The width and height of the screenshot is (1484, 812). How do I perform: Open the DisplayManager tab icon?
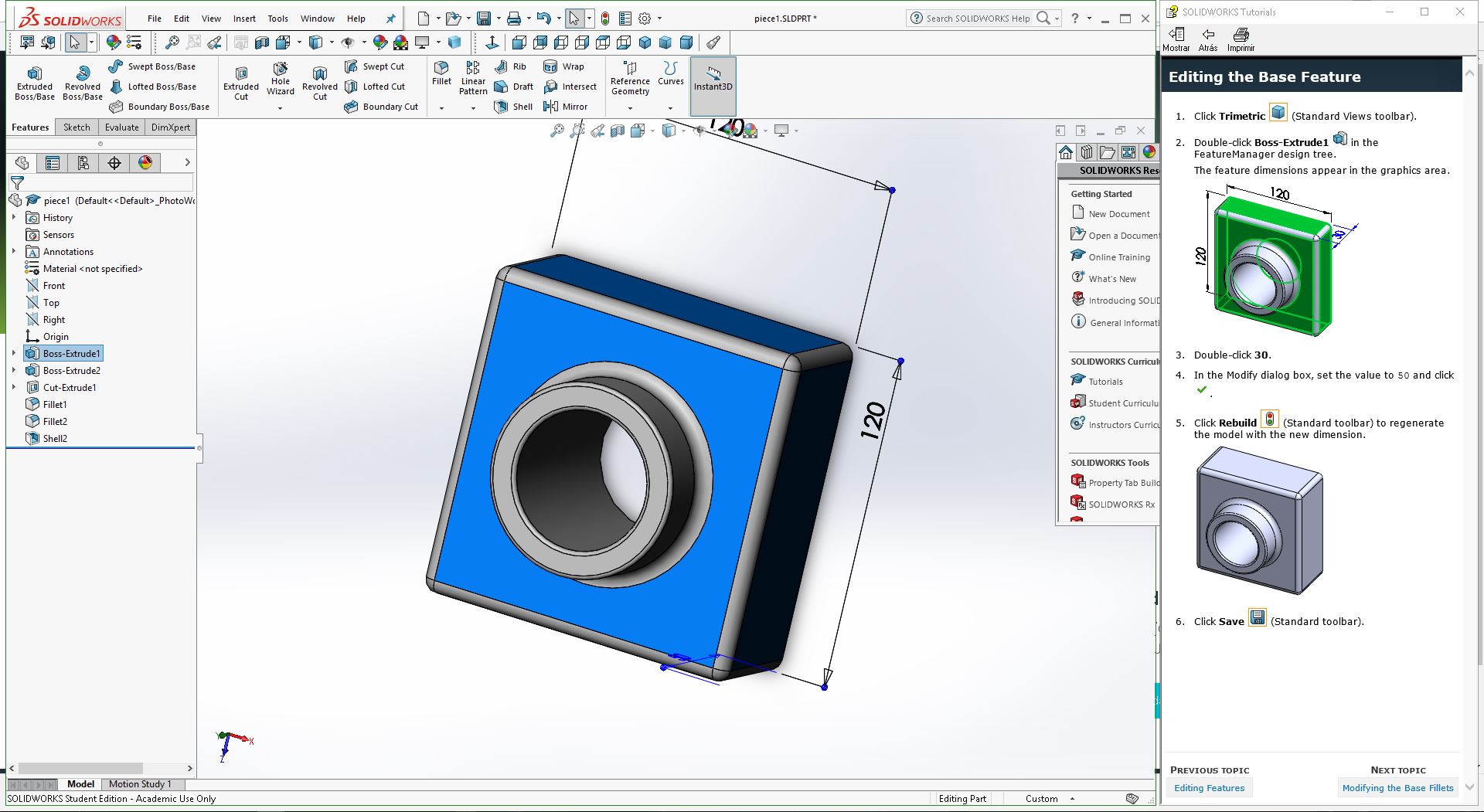coord(145,162)
